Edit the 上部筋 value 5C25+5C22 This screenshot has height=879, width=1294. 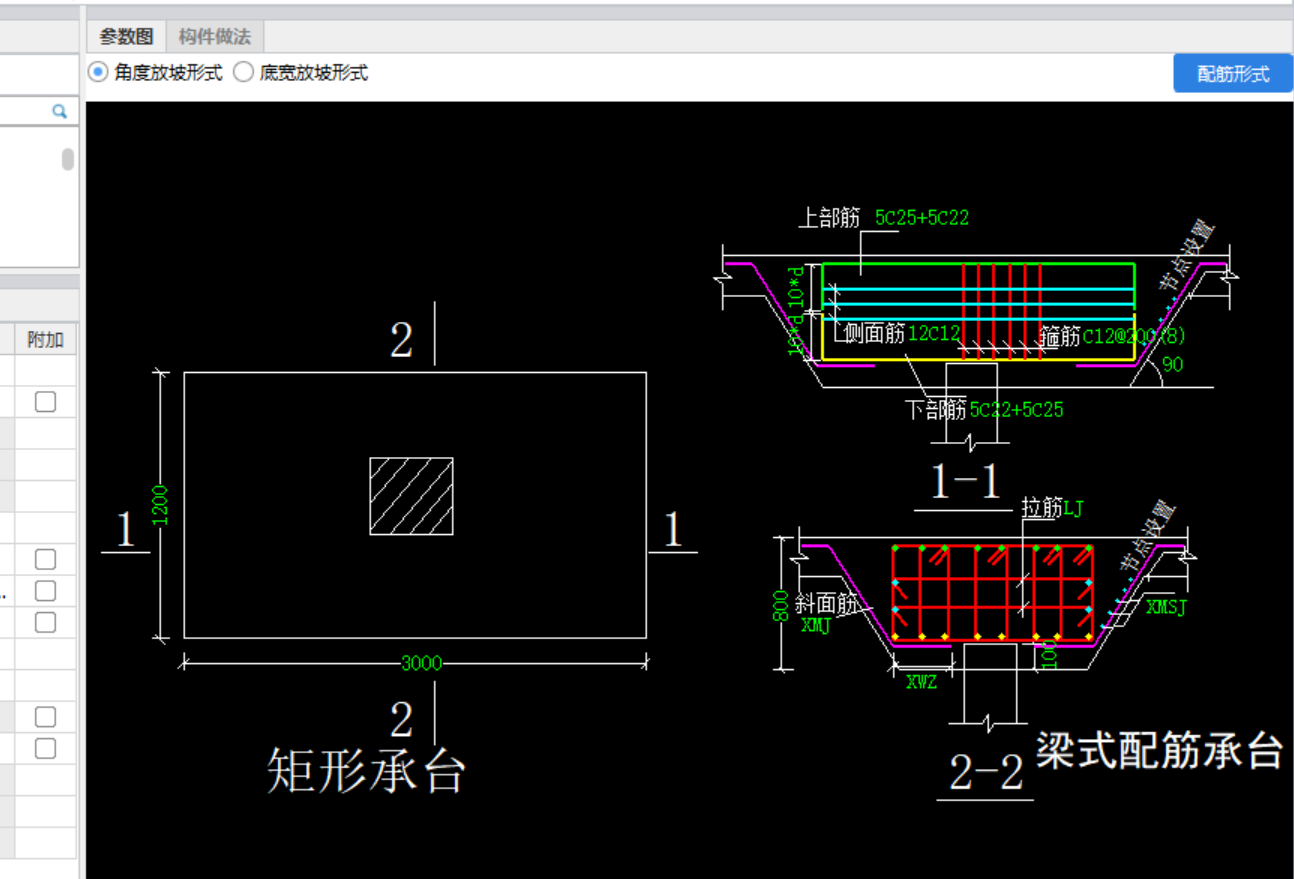pos(922,217)
